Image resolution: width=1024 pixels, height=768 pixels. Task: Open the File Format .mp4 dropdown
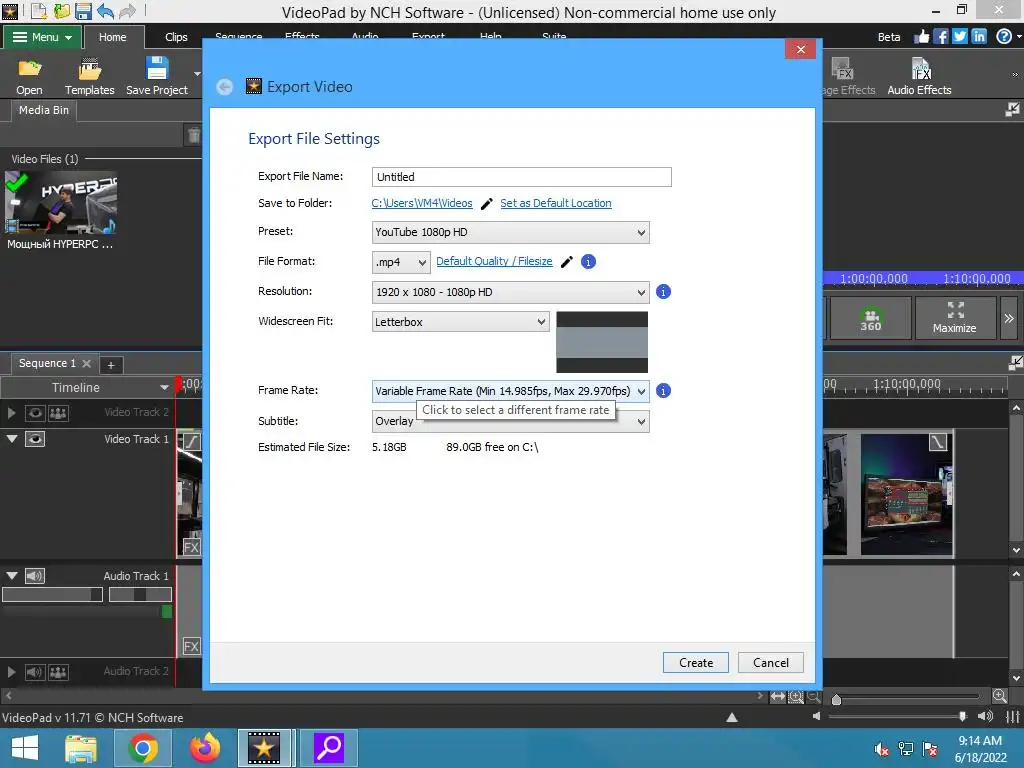click(x=401, y=262)
